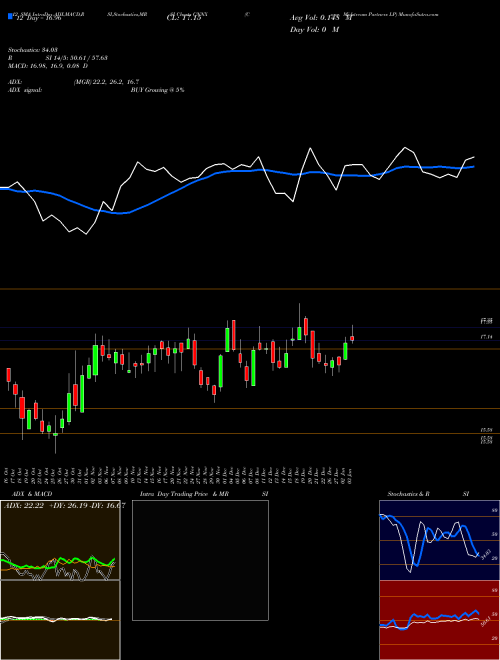Click the 'BUY Growing @ 5%' signal text

tap(157, 90)
